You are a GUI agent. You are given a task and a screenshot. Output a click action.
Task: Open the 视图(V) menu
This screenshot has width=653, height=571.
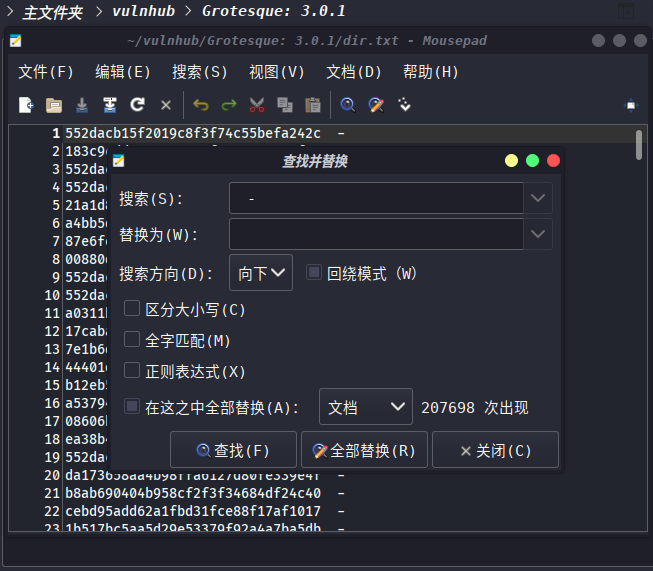277,72
